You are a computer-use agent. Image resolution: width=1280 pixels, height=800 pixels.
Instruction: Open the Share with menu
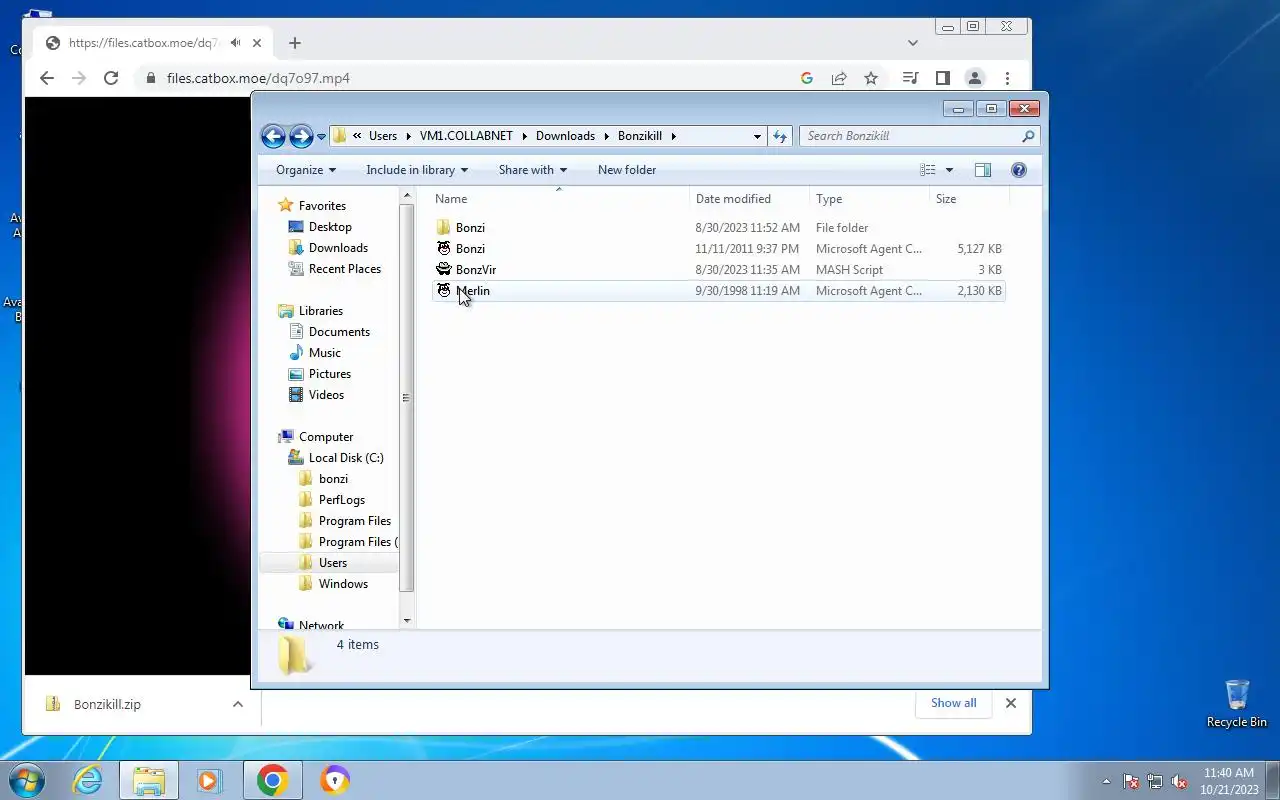[x=533, y=170]
